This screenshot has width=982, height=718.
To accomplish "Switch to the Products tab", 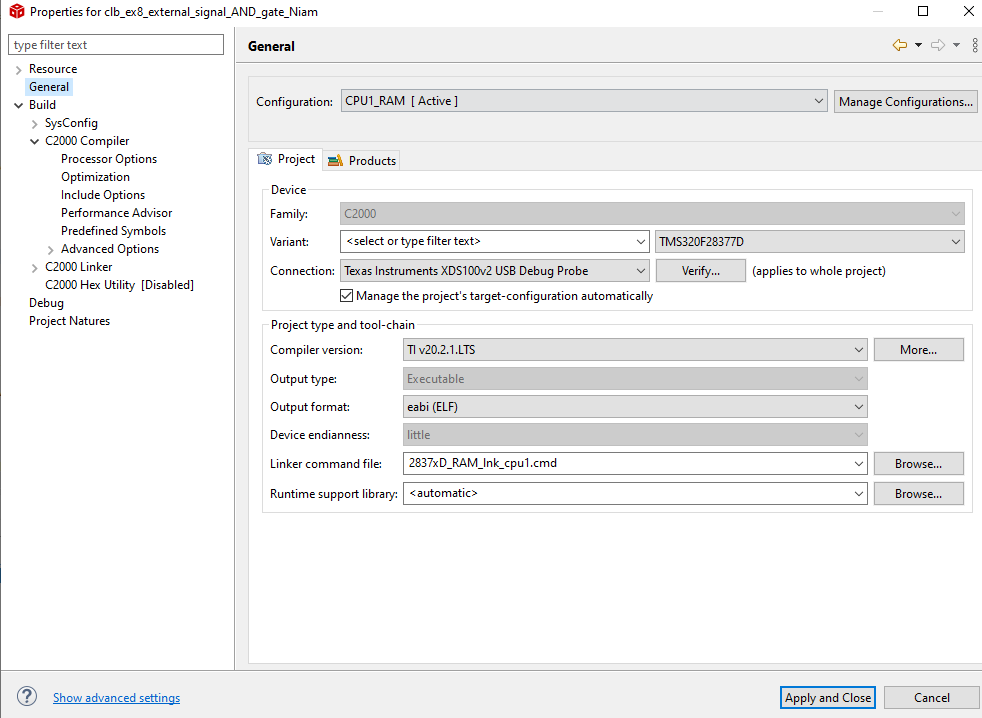I will click(x=361, y=160).
